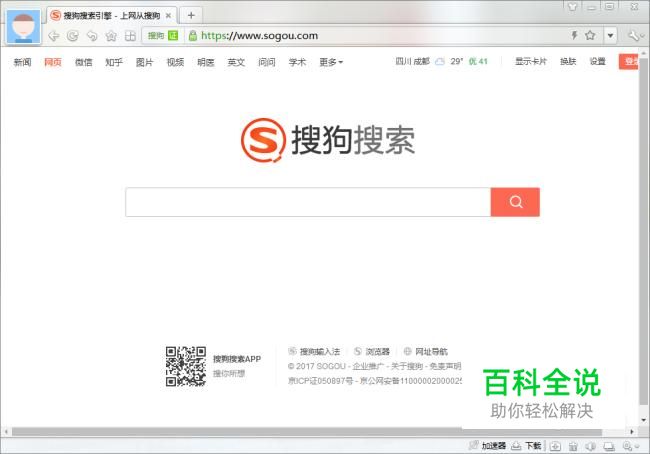Open 浏览器 link in footer
Image resolution: width=650 pixels, height=454 pixels.
coord(372,352)
